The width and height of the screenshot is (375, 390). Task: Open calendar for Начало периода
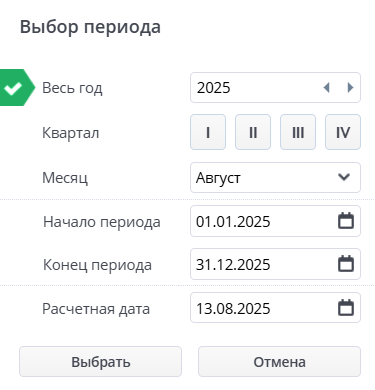(x=346, y=221)
